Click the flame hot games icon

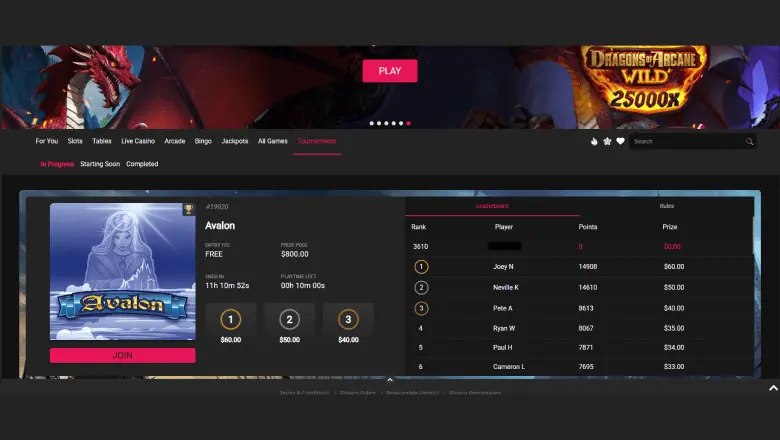tap(594, 141)
